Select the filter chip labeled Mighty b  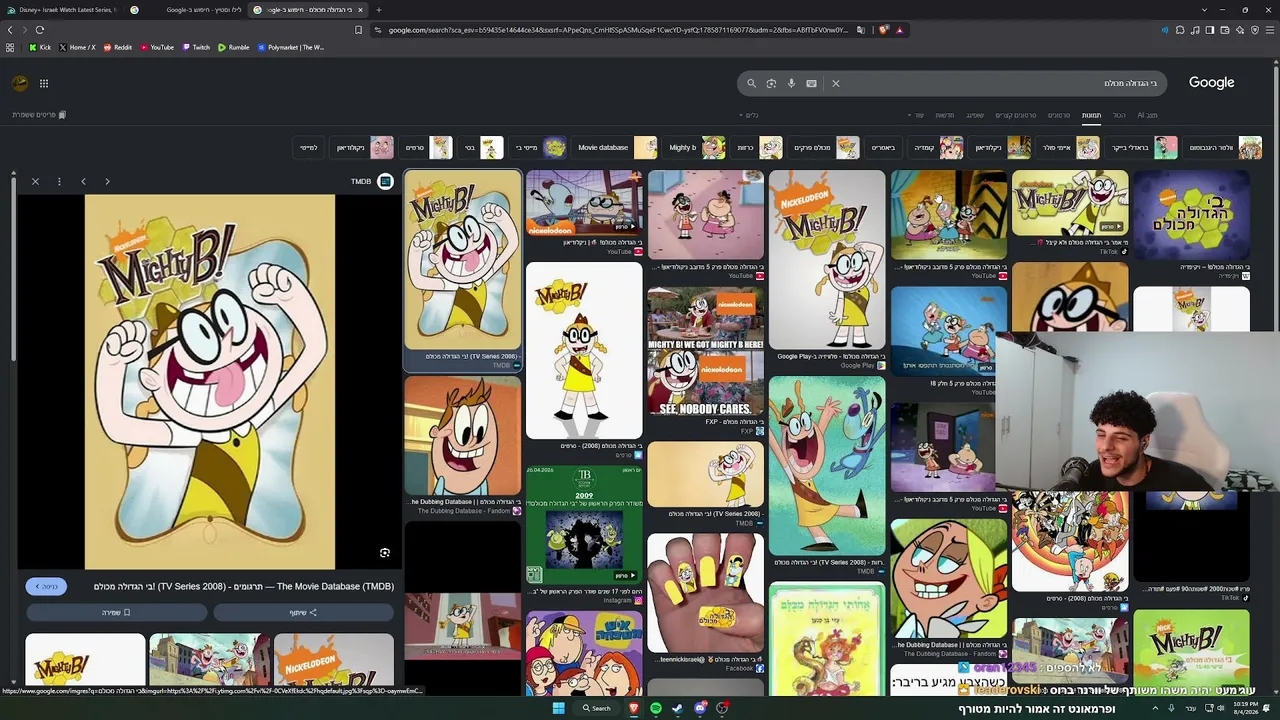697,148
